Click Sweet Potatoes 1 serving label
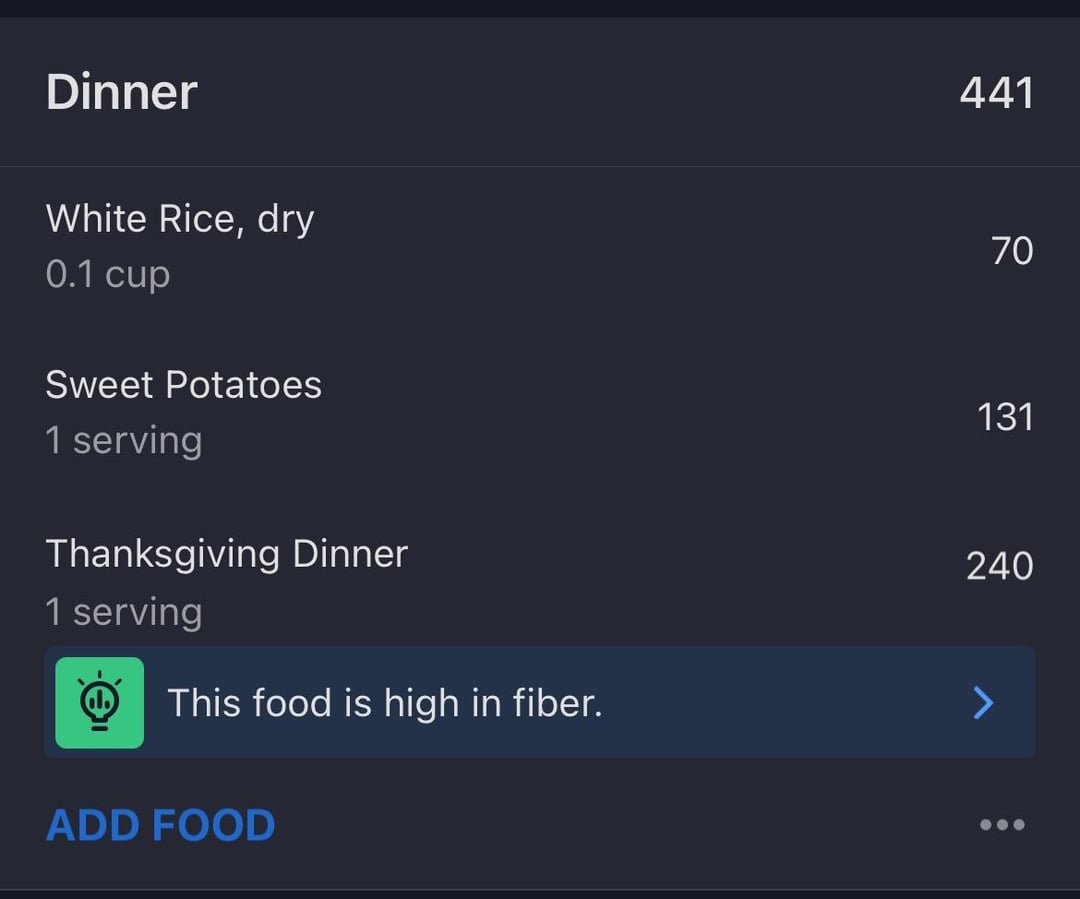This screenshot has width=1080, height=899. click(x=124, y=441)
